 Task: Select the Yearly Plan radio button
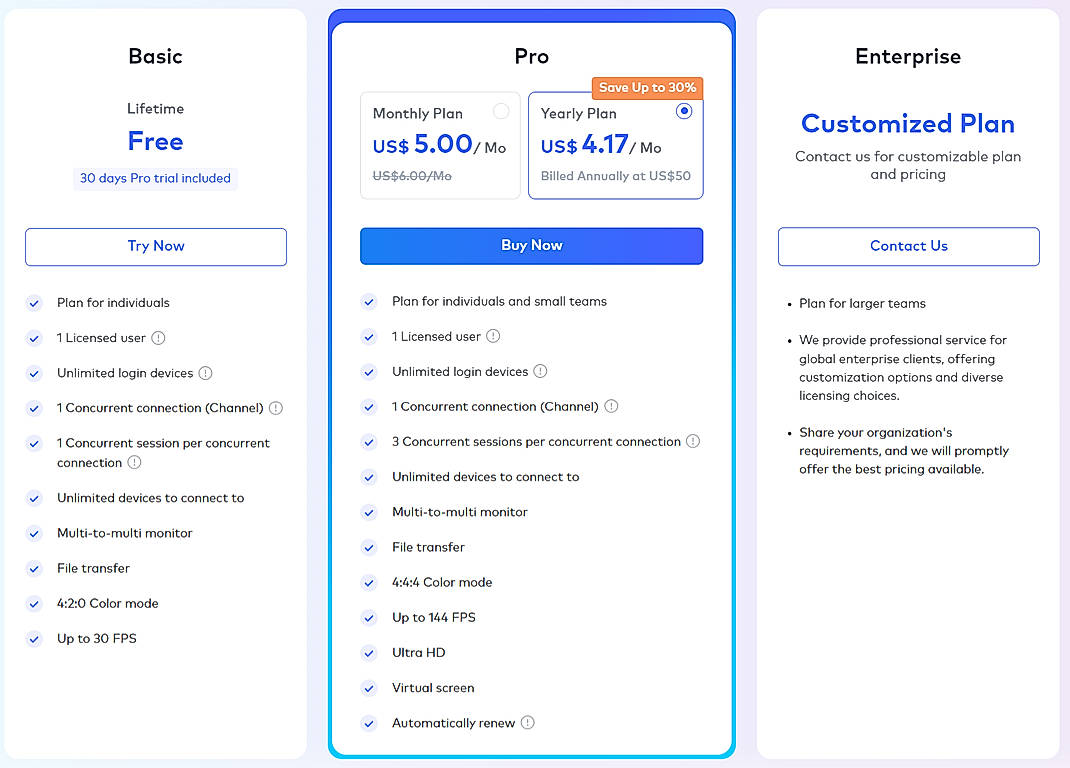click(683, 111)
